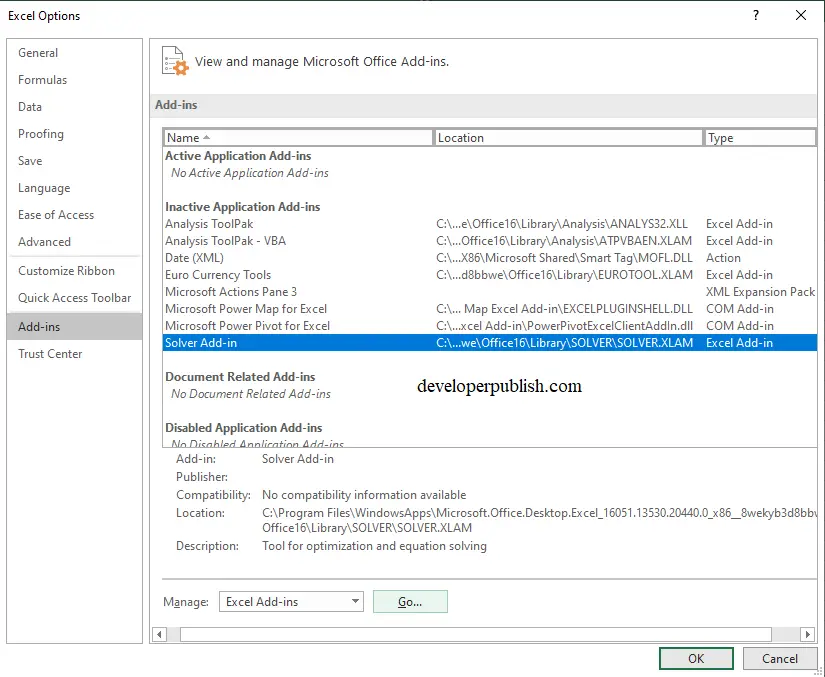Cancel the Excel Options dialog
825x677 pixels.
click(780, 659)
